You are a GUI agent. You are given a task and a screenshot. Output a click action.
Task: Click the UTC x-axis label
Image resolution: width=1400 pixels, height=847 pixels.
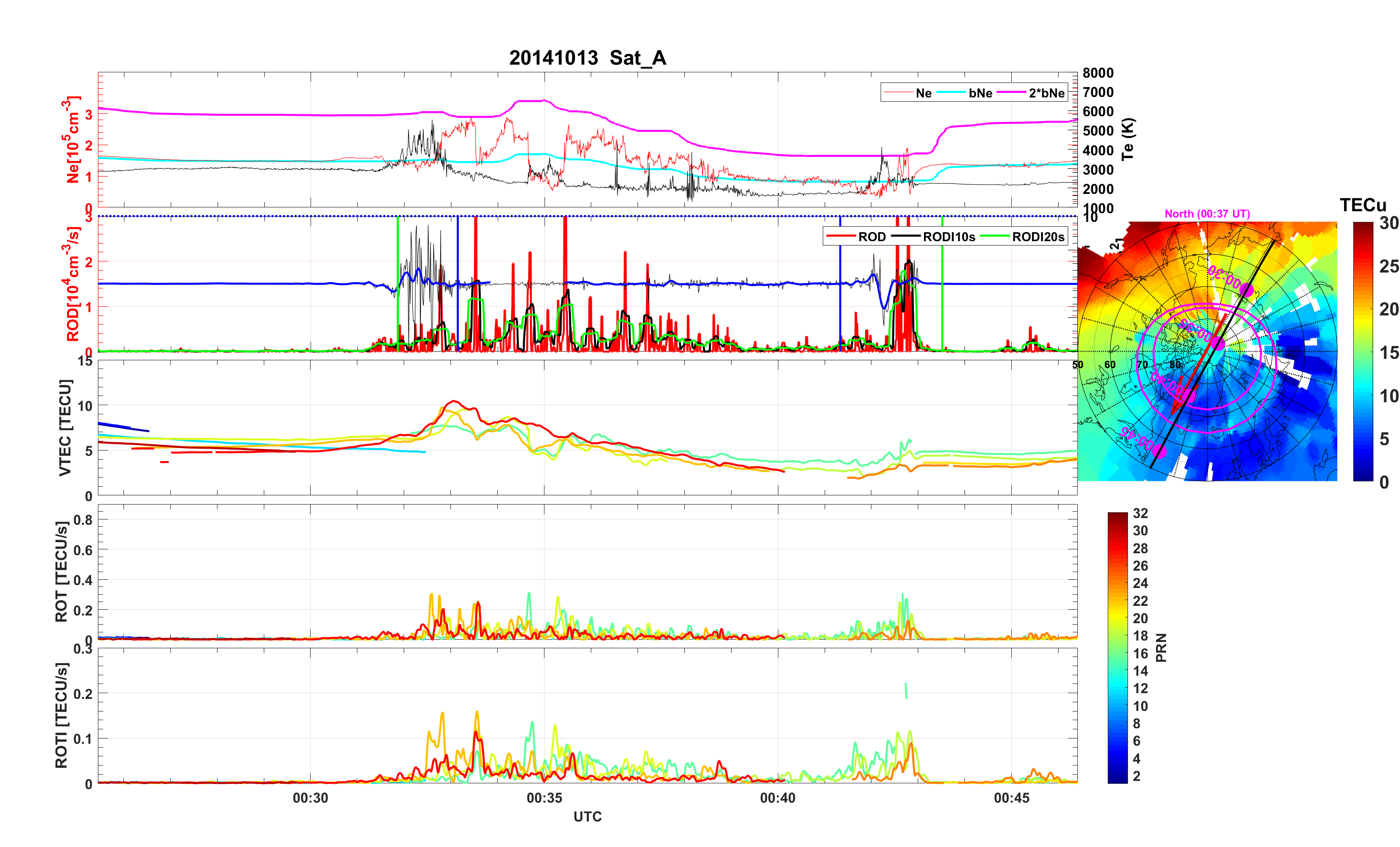point(587,816)
